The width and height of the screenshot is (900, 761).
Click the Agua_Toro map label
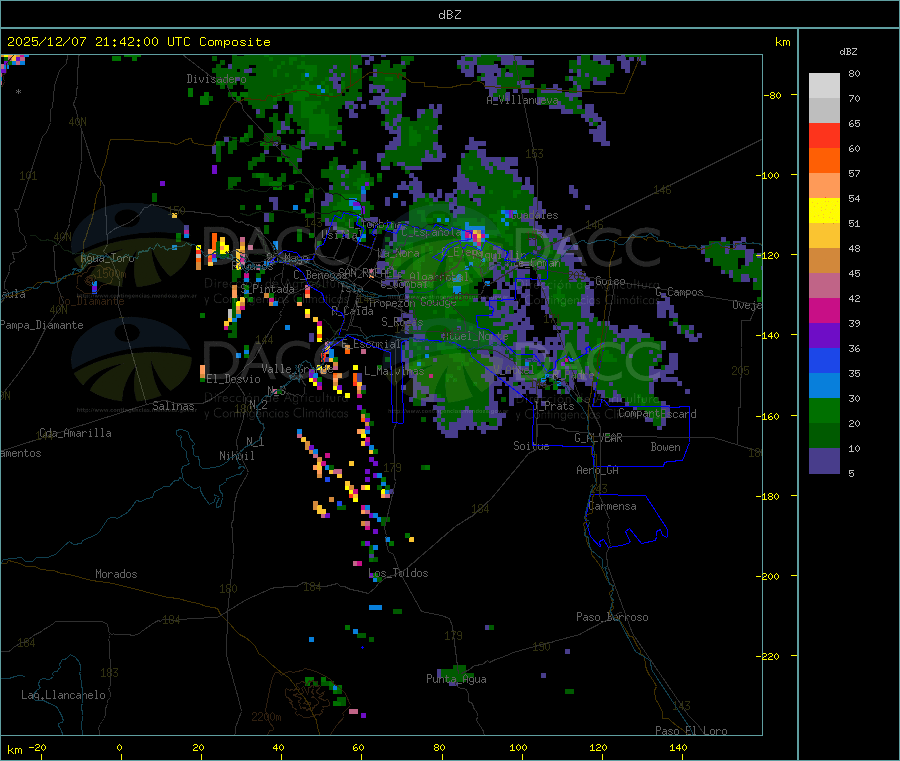pos(107,258)
